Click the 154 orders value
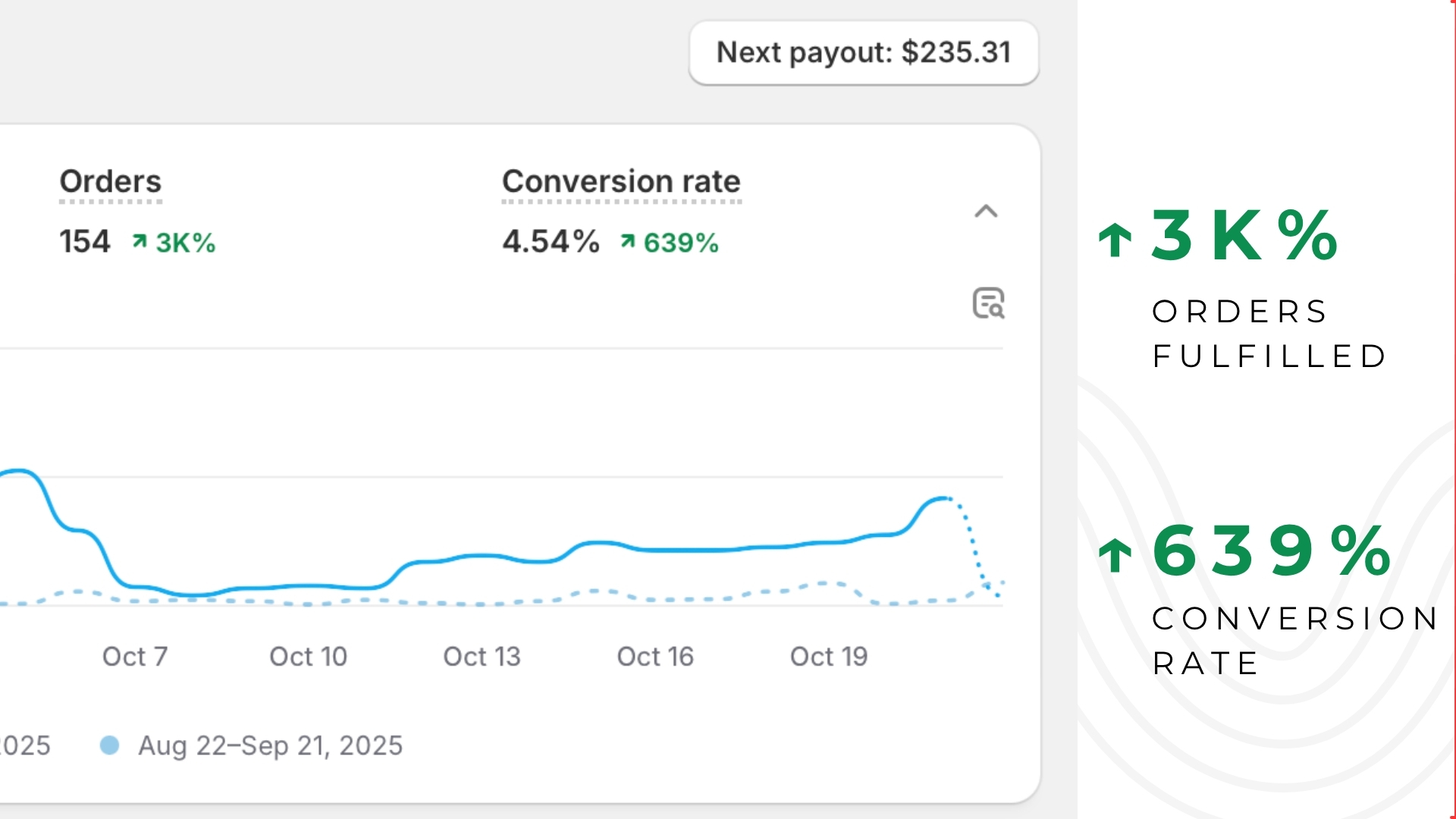 (85, 242)
